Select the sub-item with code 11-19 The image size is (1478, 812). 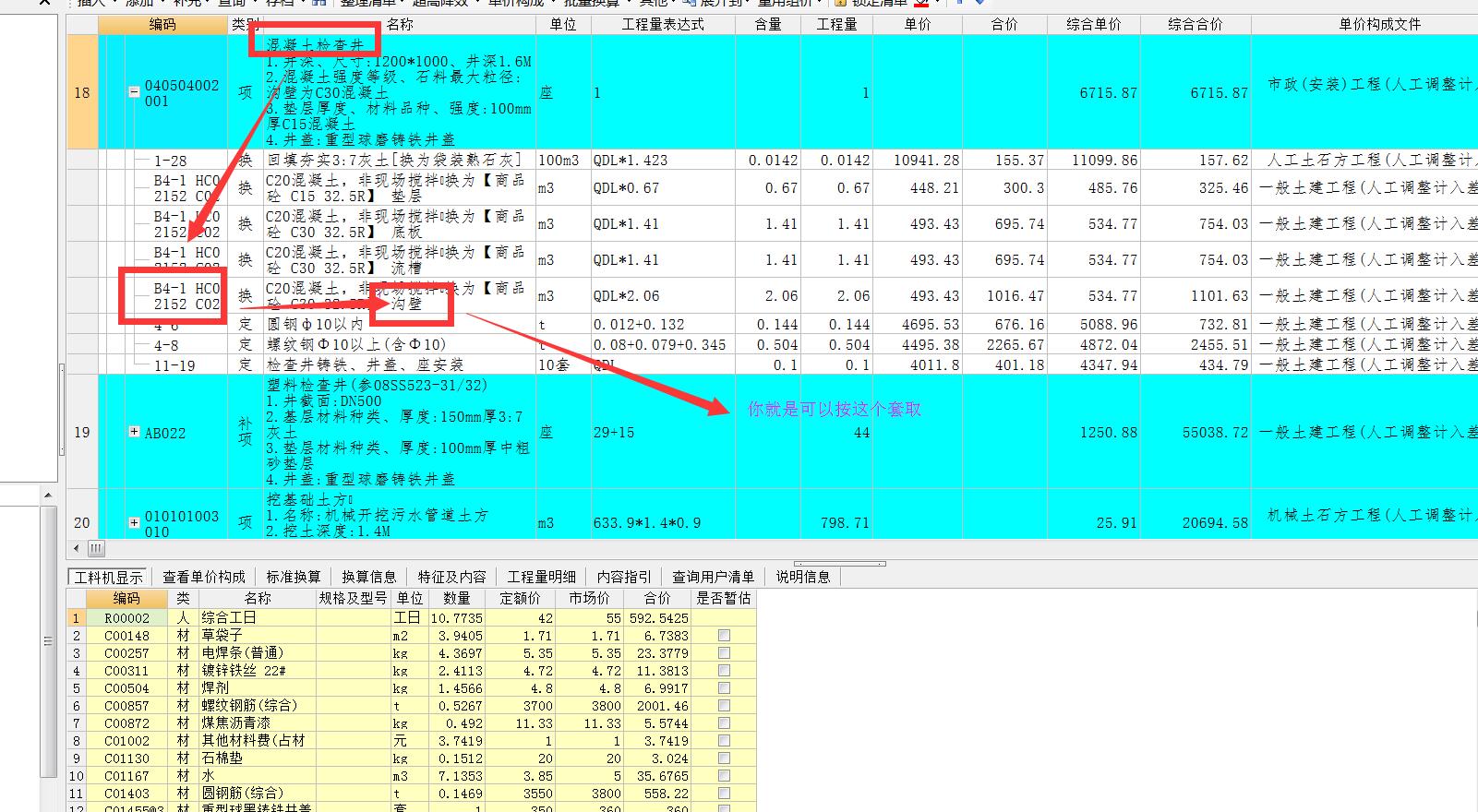point(174,364)
